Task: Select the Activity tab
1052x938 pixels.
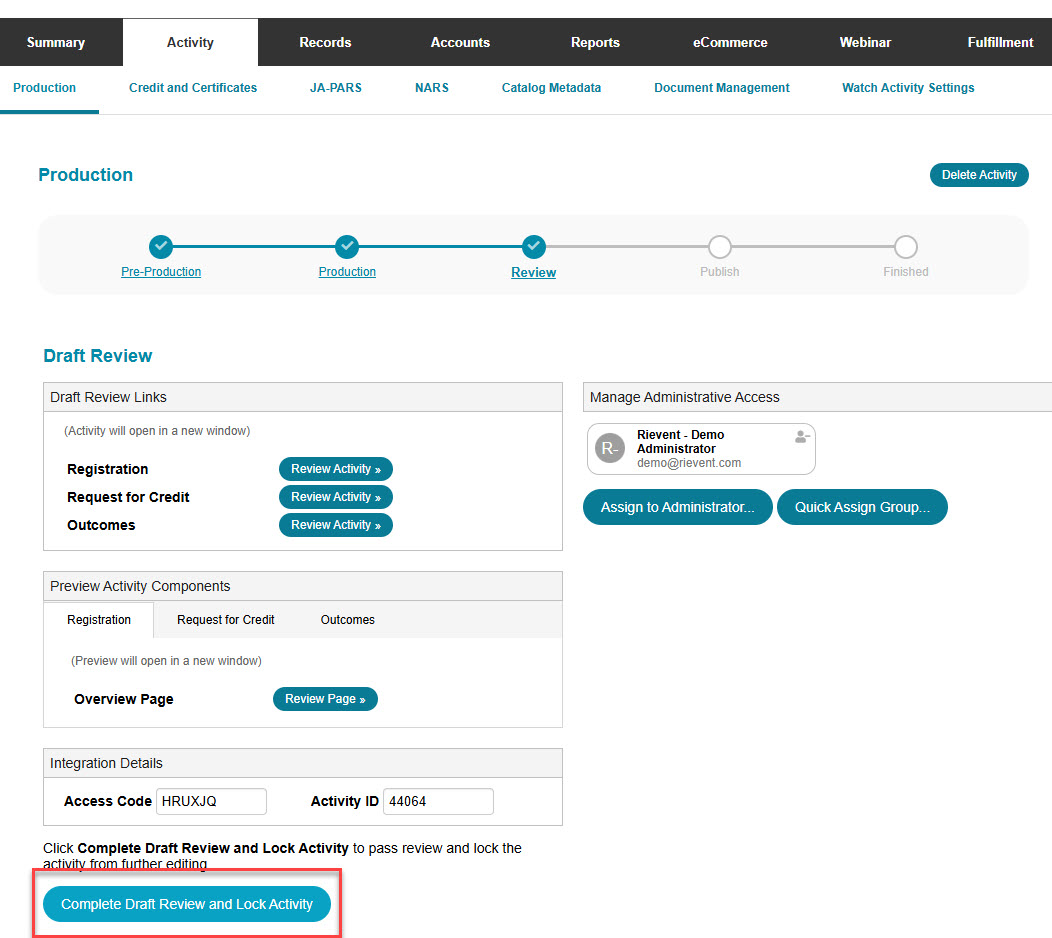Action: pyautogui.click(x=191, y=42)
